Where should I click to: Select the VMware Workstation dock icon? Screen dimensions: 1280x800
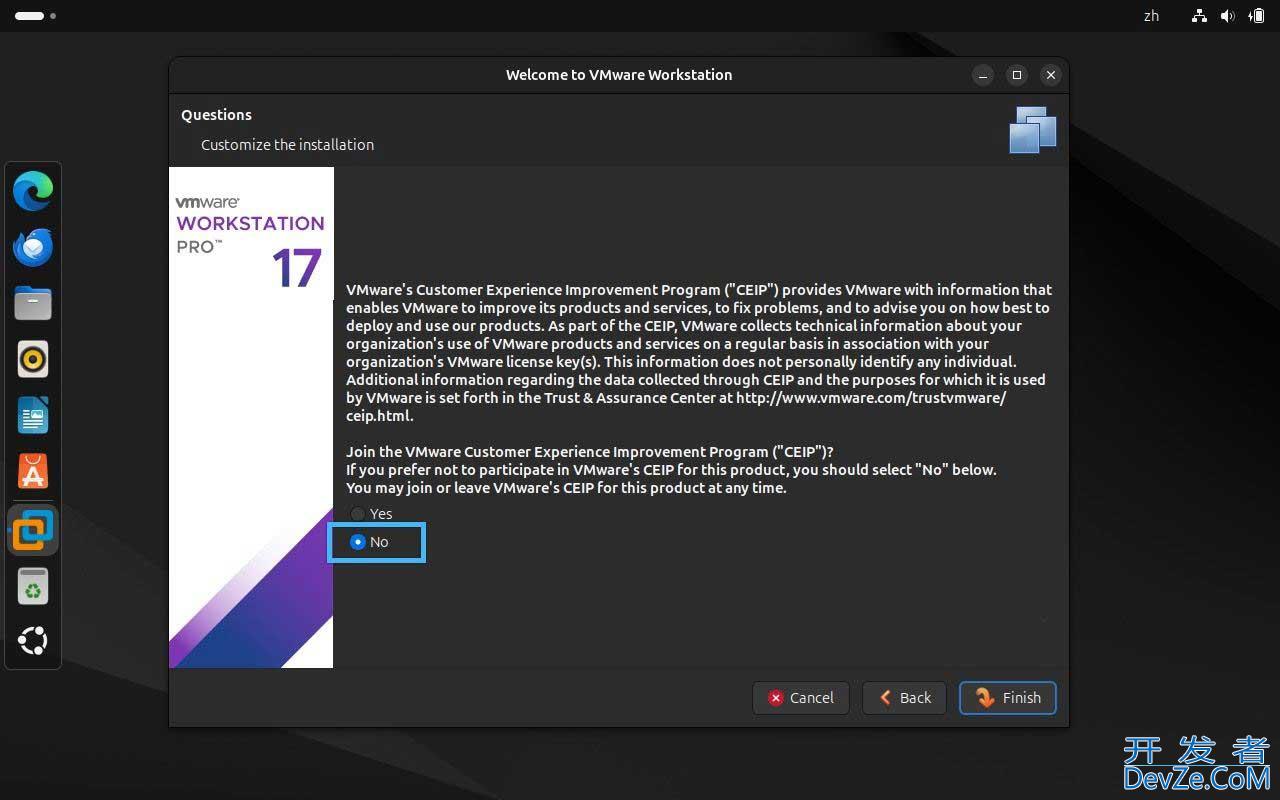(x=33, y=529)
